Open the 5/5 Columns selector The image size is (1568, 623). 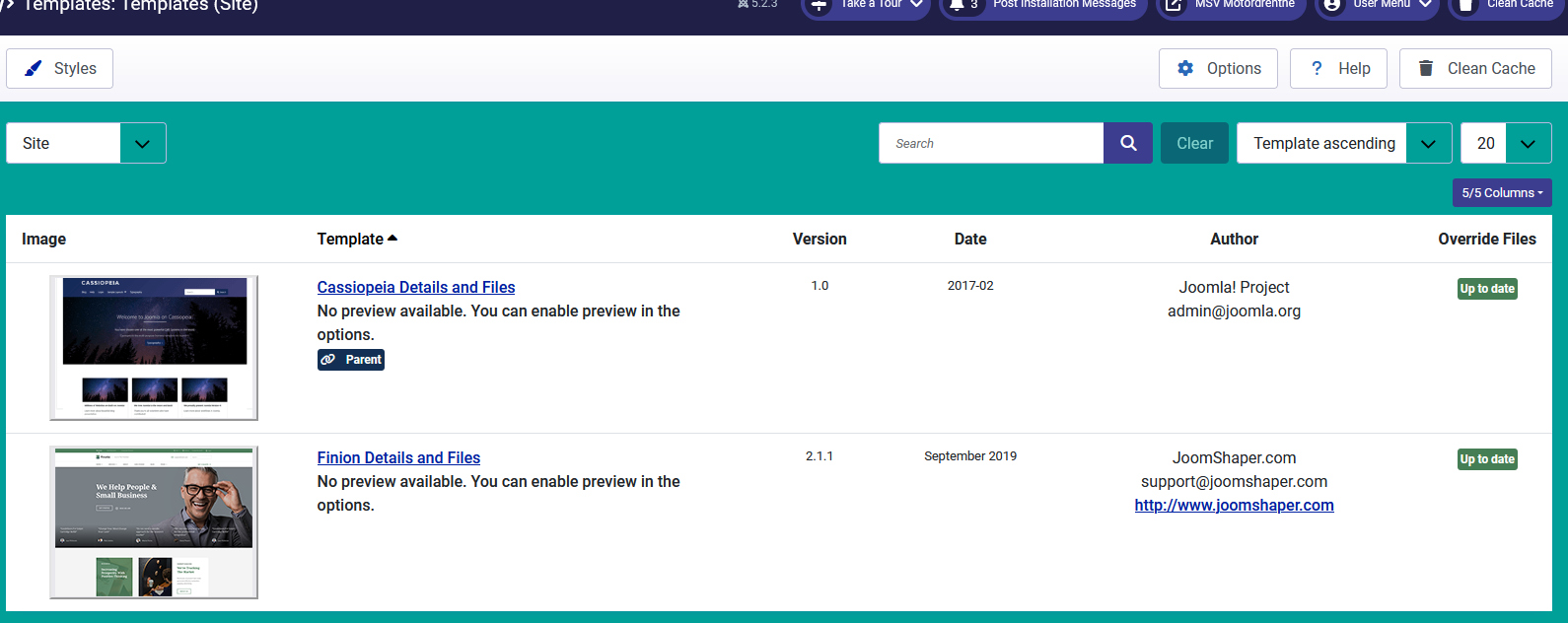pos(1501,193)
